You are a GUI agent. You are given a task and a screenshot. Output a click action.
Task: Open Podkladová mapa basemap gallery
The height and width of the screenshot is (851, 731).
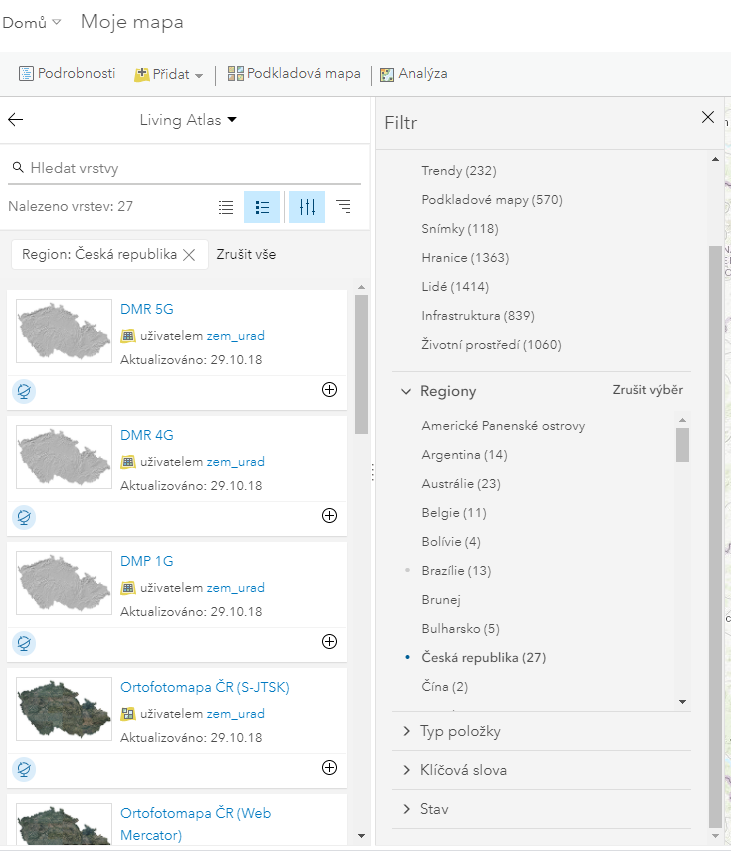(294, 73)
